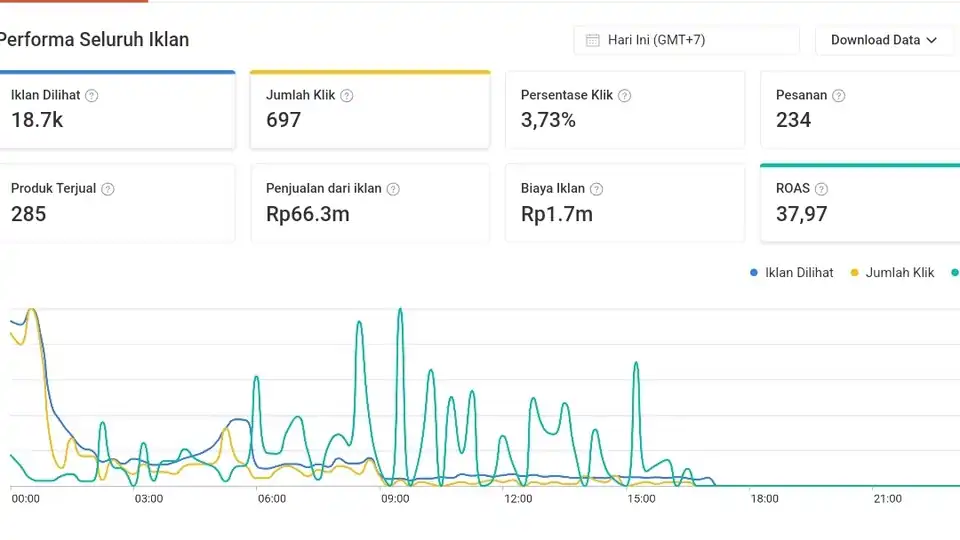Open the Download Data dropdown
Screen dimensions: 960x540
point(884,40)
